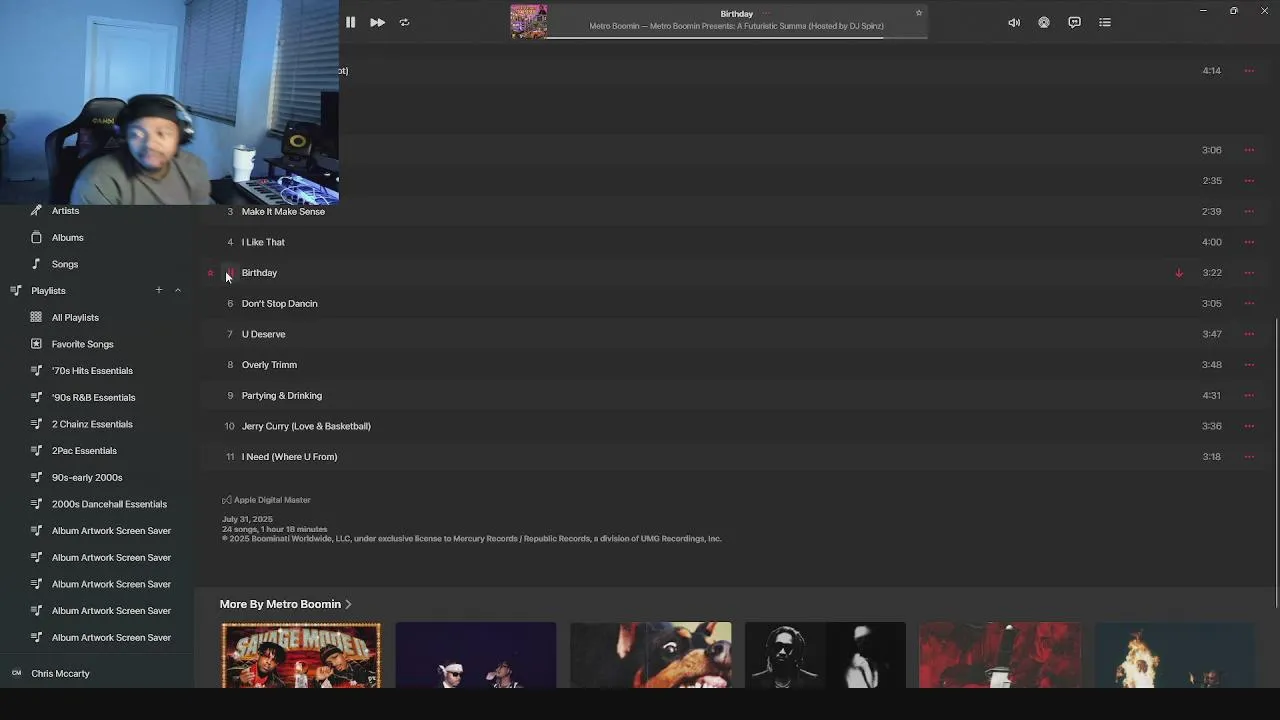The height and width of the screenshot is (720, 1280).
Task: Click the playback progress bar
Action: 737,37
